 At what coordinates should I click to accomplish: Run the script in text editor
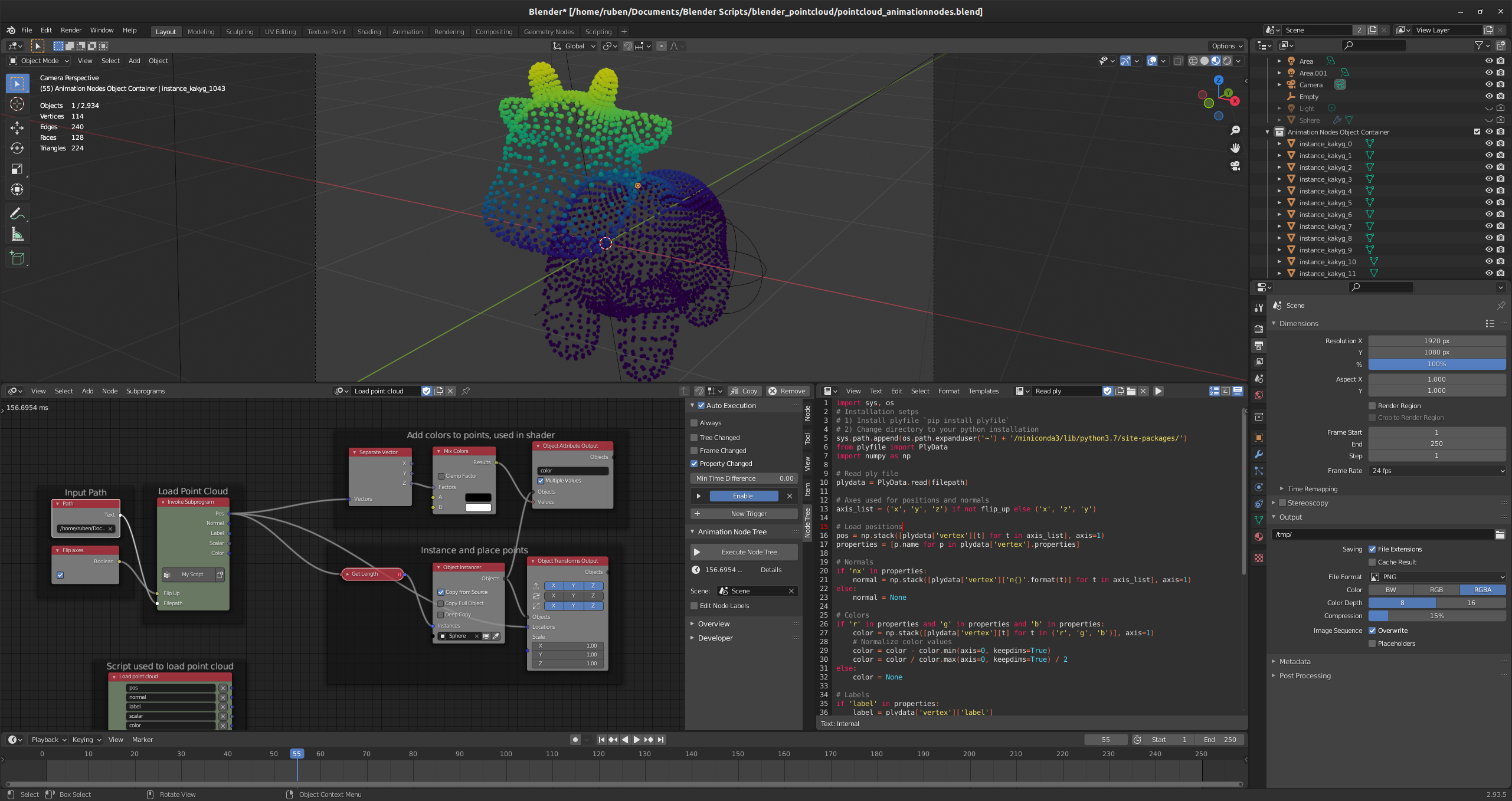(1158, 391)
